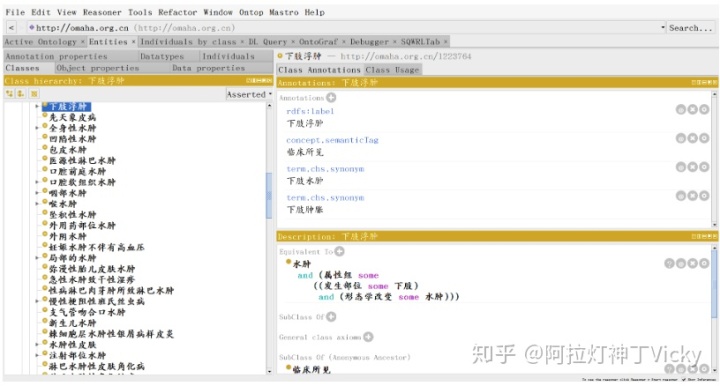The width and height of the screenshot is (720, 386).
Task: Delete selected class via hierarchy toolbar icon
Action: coord(34,94)
